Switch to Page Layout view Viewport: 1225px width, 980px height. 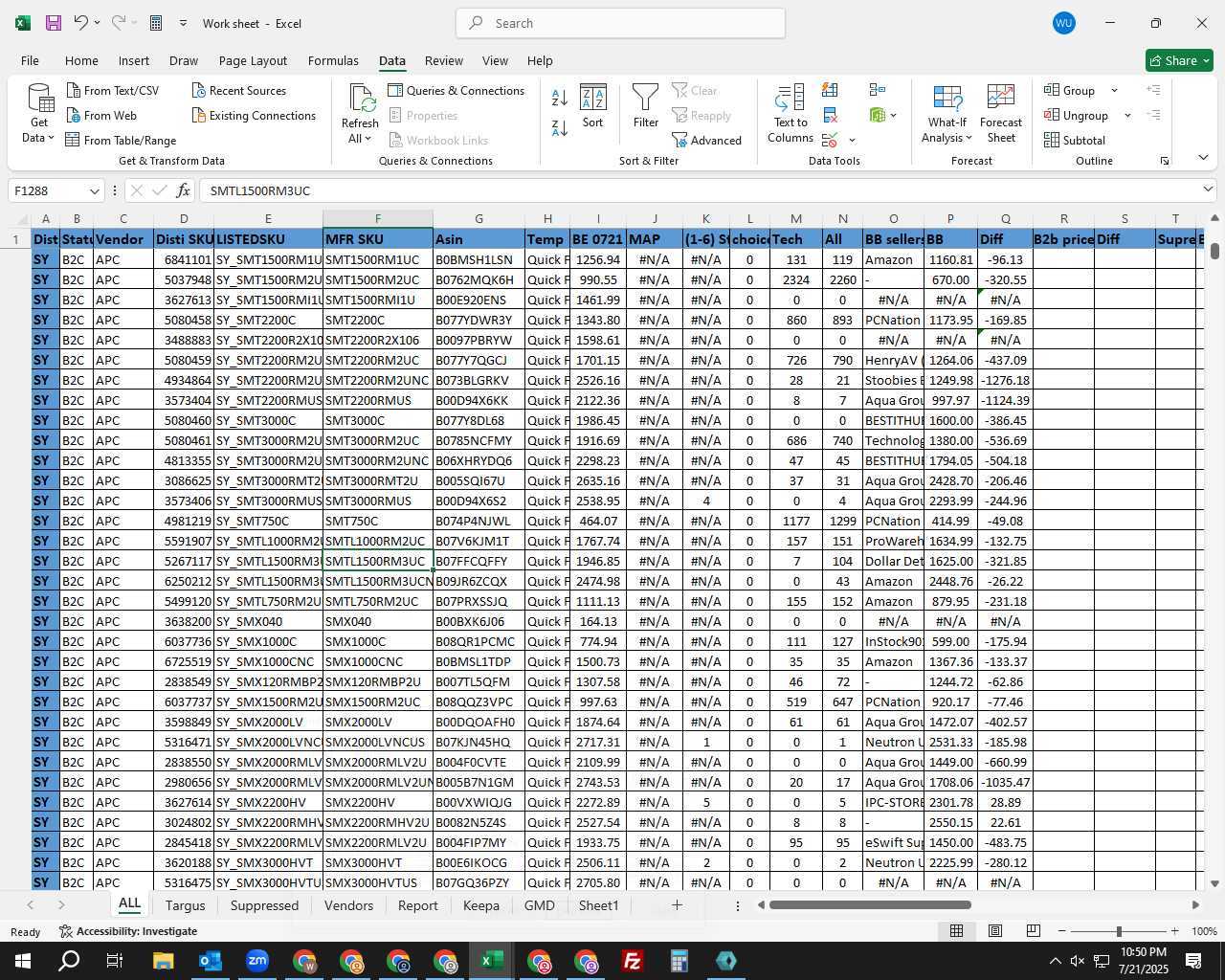pos(994,931)
